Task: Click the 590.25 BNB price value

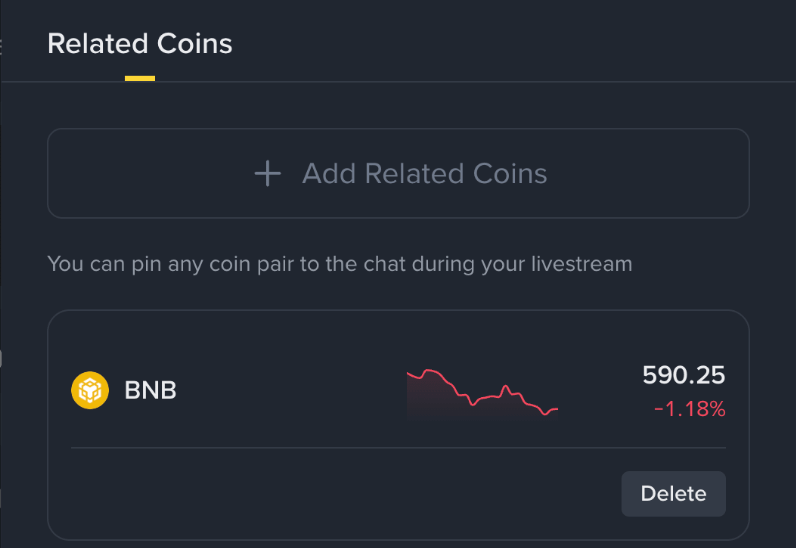Action: [683, 376]
